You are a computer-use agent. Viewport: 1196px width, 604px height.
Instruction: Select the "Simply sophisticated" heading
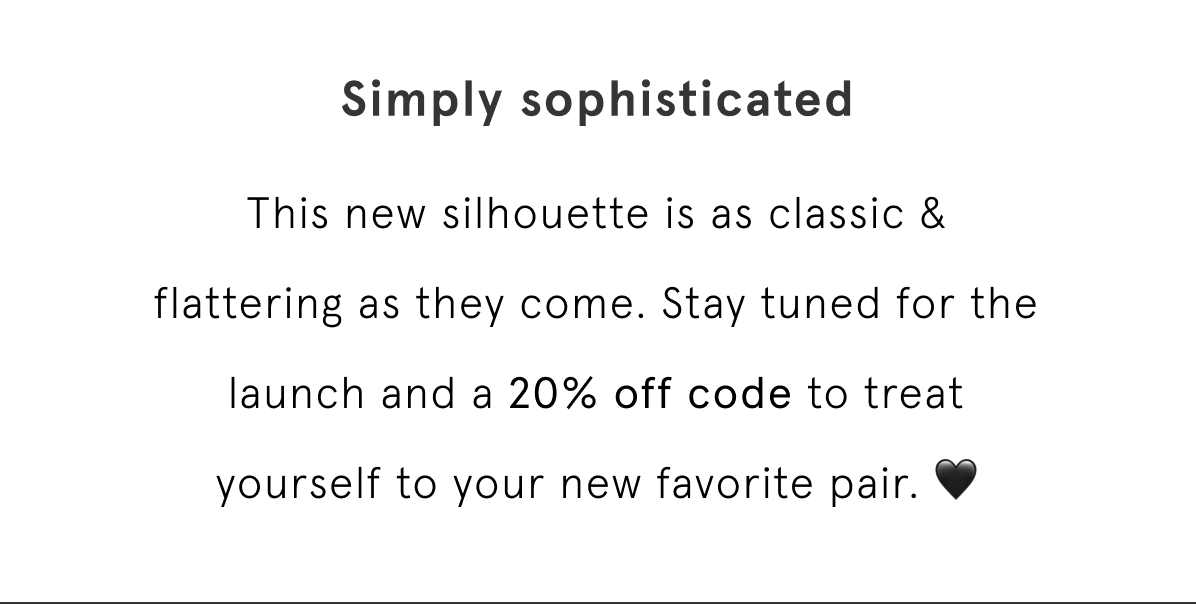click(597, 99)
